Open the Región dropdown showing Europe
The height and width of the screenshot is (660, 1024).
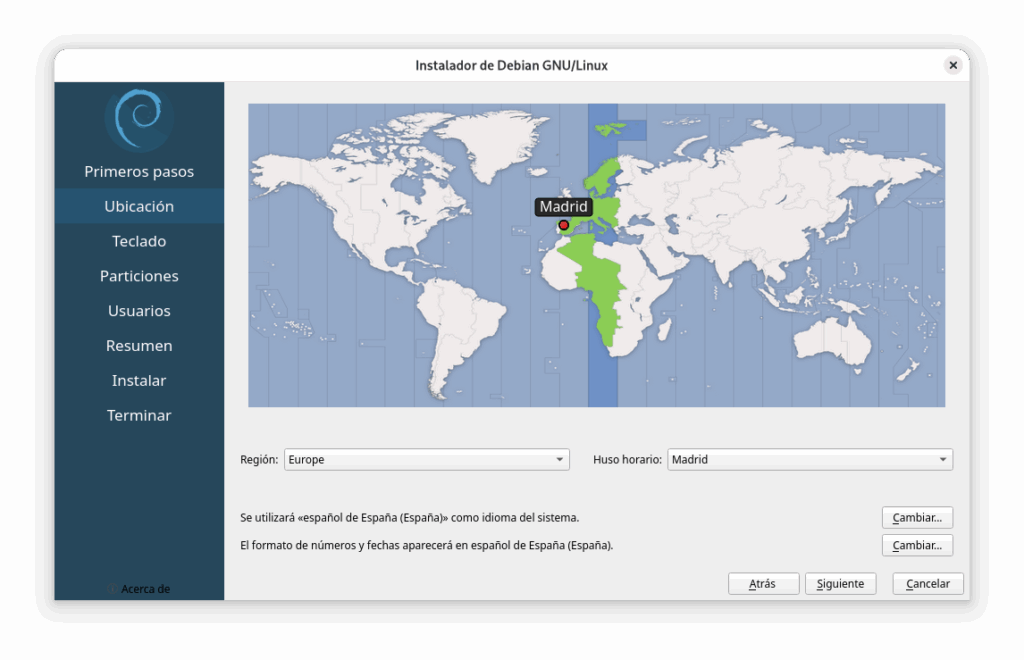426,460
